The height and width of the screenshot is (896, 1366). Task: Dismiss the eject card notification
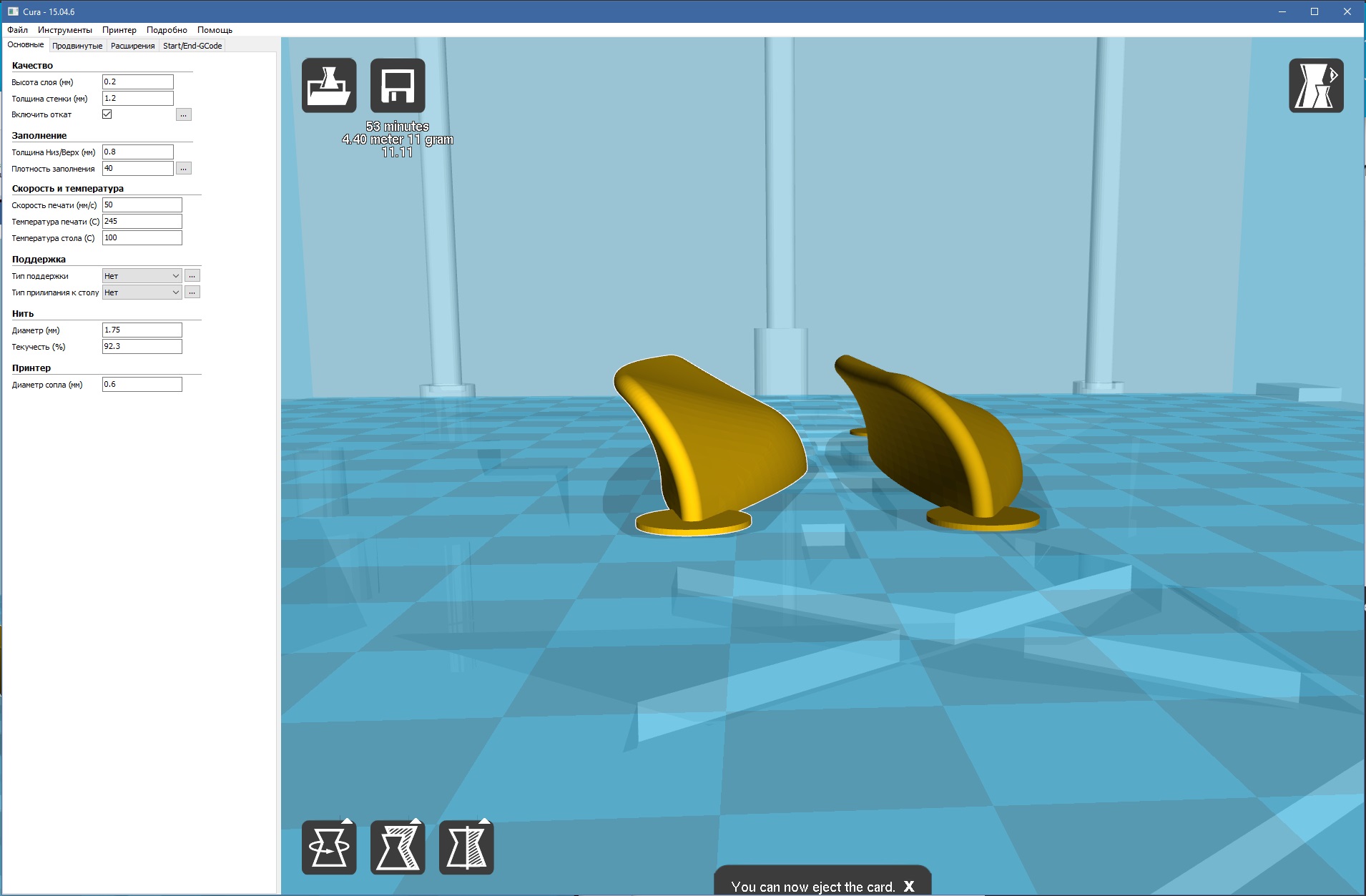click(909, 887)
